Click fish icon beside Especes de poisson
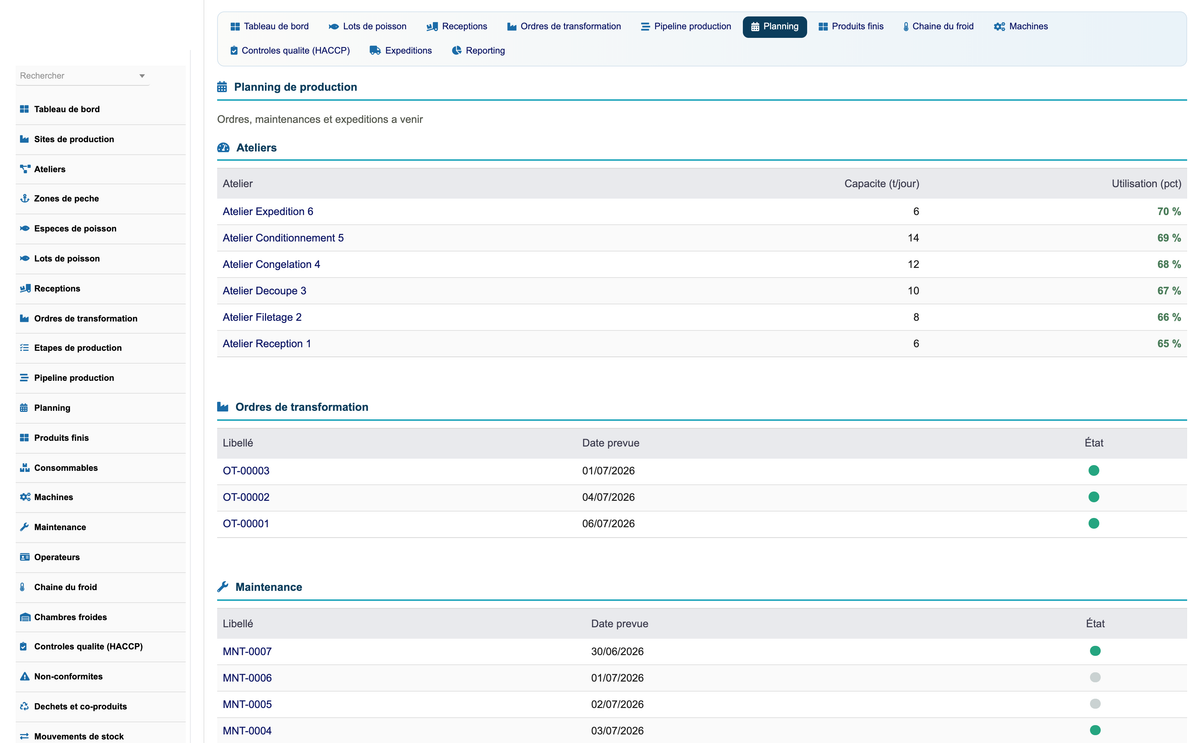 coord(25,229)
